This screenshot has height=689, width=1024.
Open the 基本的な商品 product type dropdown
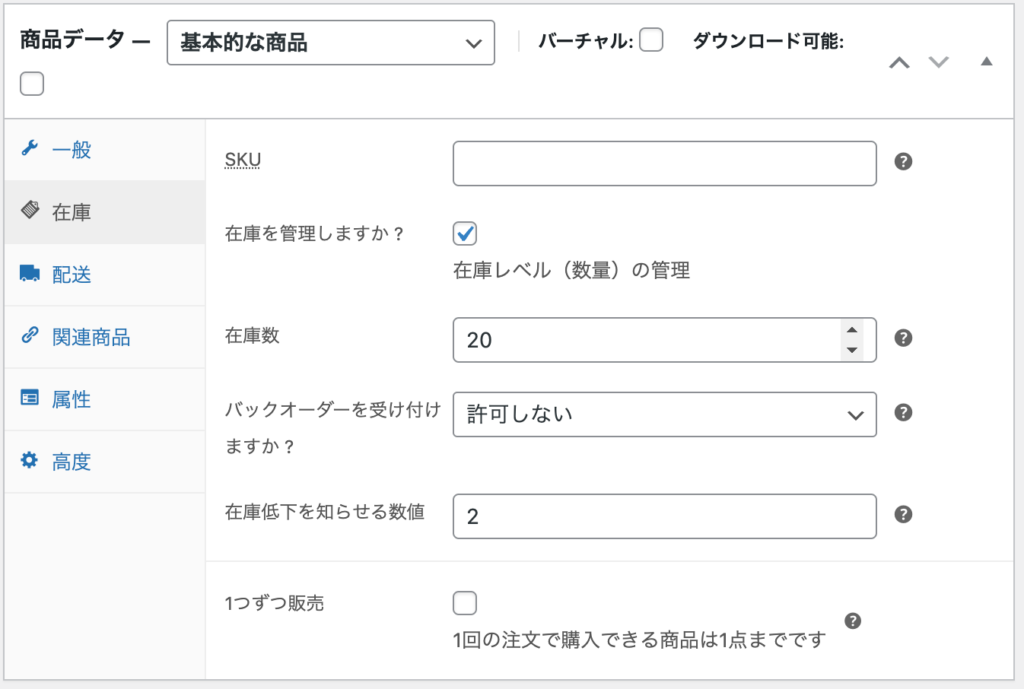coord(330,42)
